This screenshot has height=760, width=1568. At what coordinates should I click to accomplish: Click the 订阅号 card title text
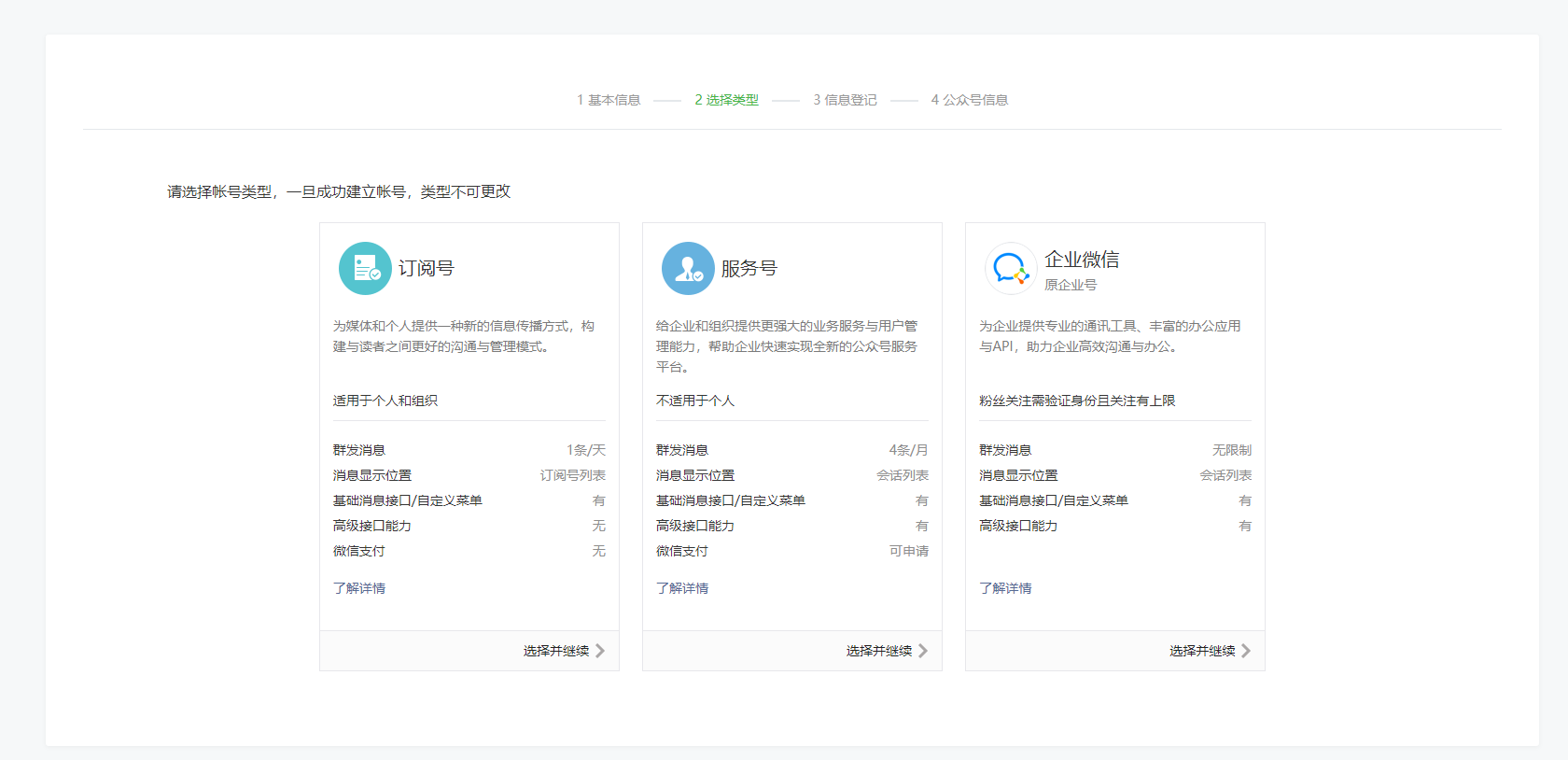(427, 268)
